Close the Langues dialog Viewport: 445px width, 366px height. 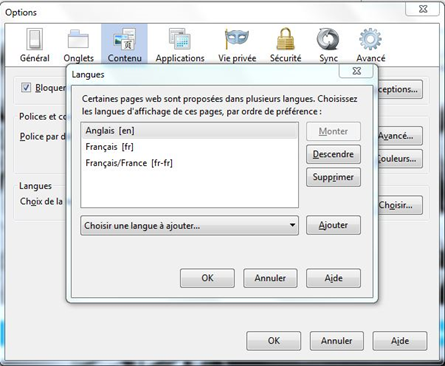point(356,71)
